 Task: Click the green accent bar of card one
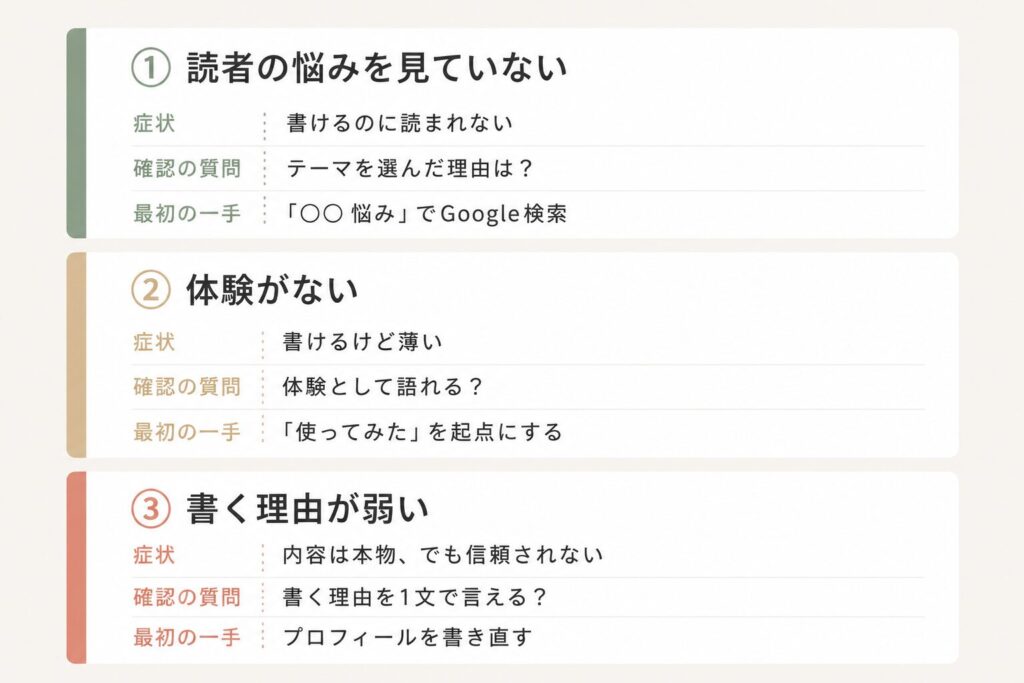click(x=76, y=133)
